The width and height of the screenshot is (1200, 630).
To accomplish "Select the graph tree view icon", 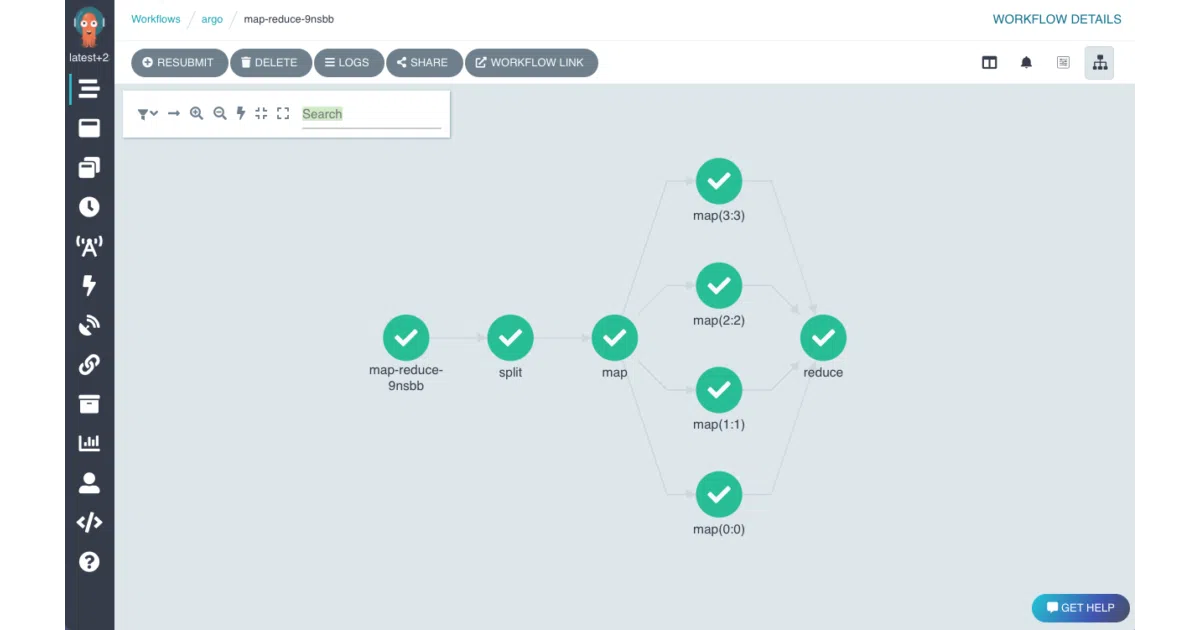I will tap(1100, 62).
